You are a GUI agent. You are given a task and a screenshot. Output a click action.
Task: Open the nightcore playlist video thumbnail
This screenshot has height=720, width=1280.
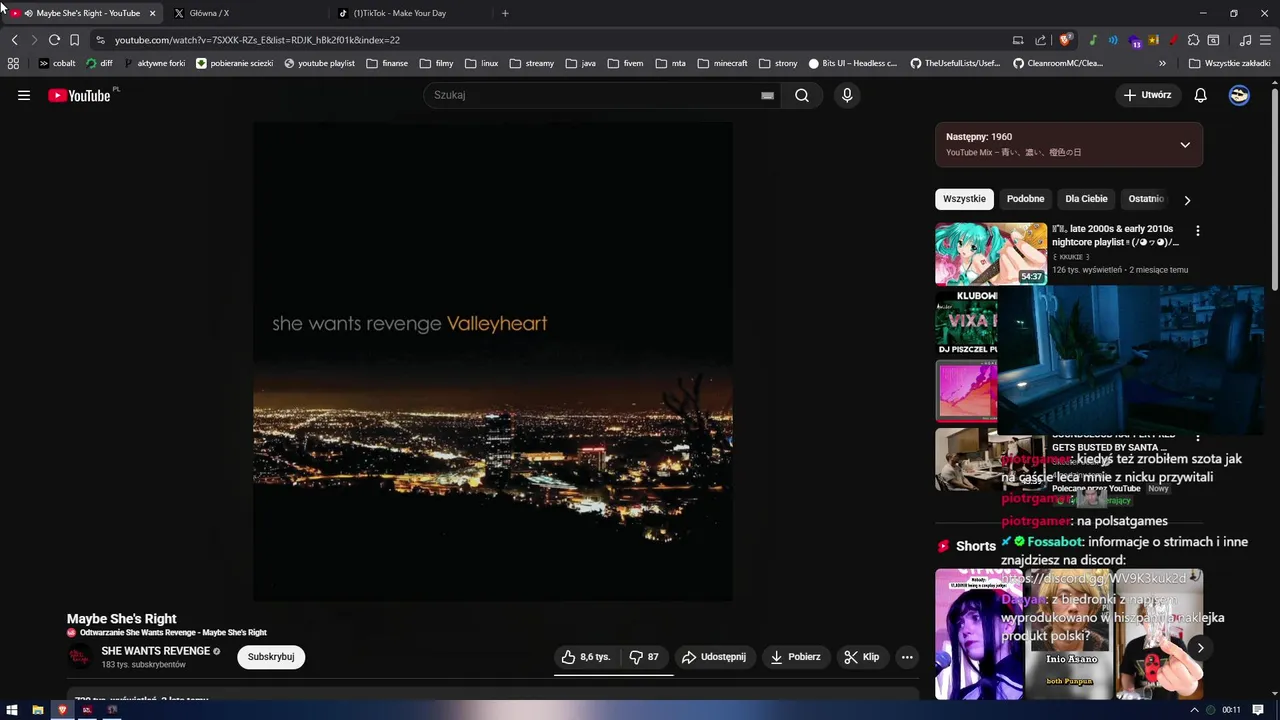point(991,254)
